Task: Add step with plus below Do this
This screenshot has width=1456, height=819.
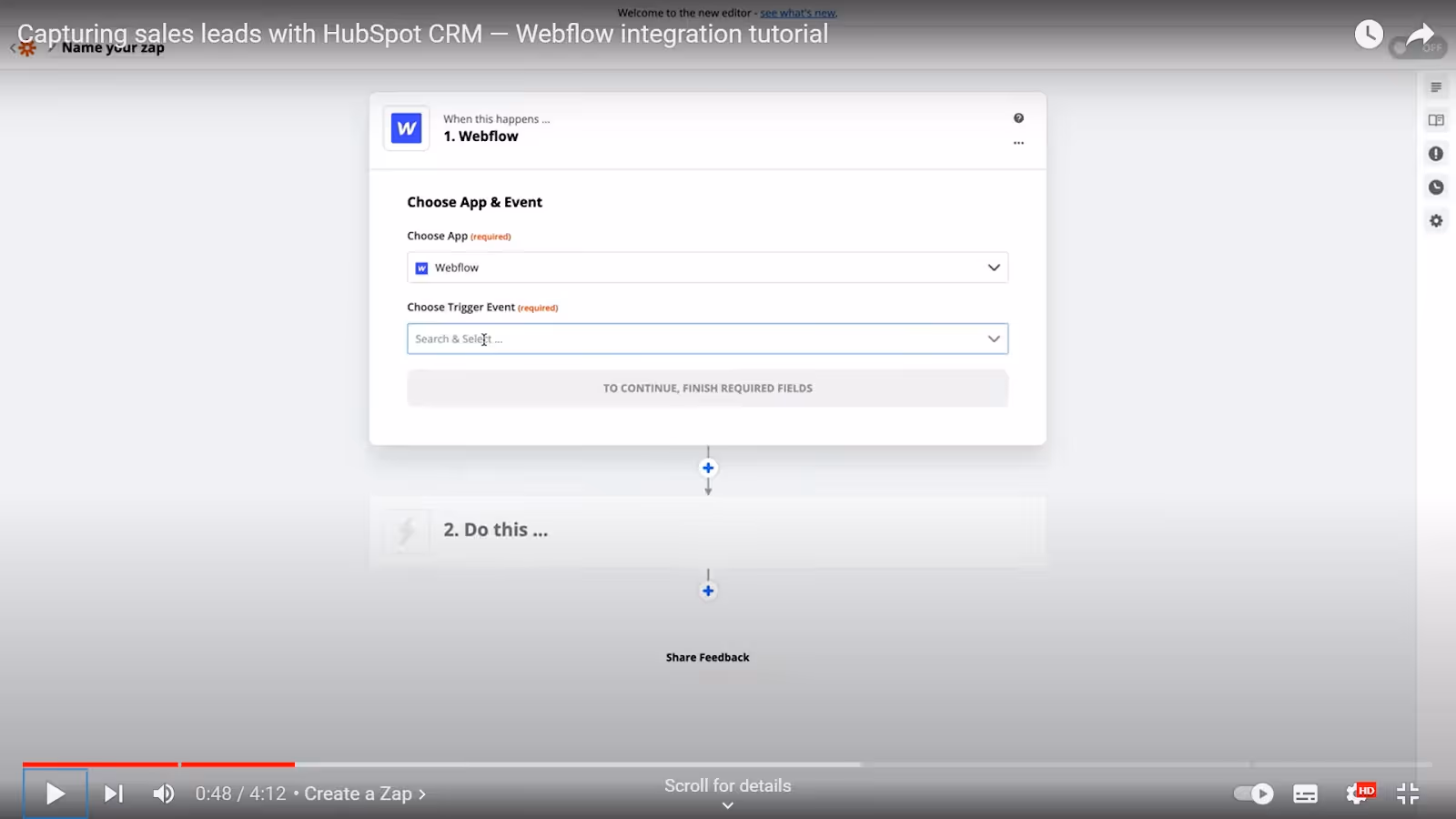Action: pos(708,591)
